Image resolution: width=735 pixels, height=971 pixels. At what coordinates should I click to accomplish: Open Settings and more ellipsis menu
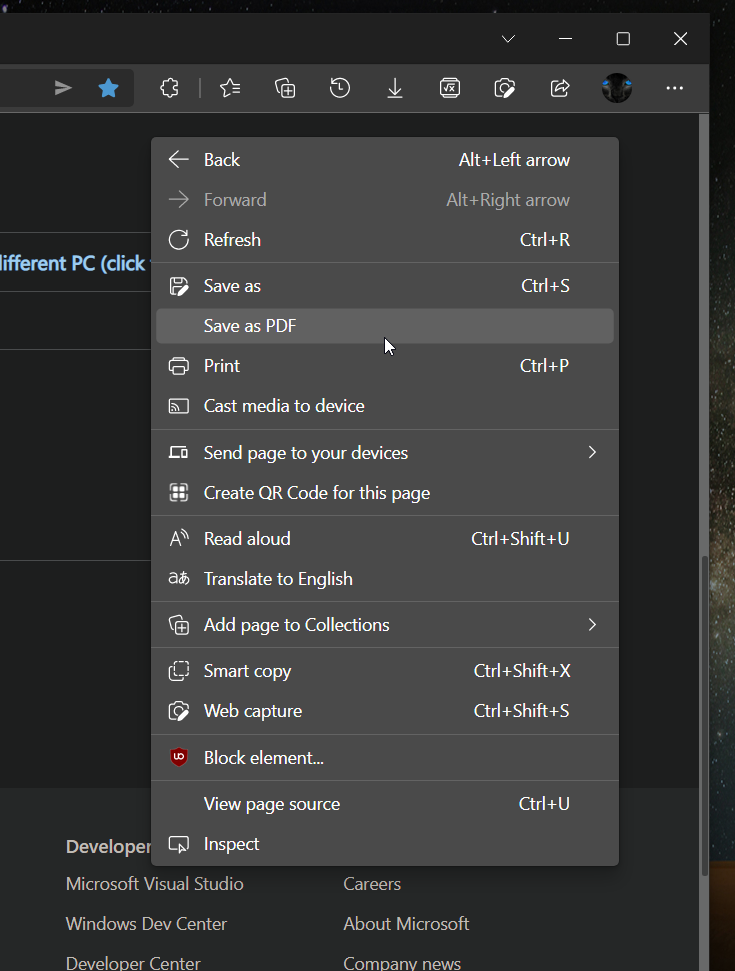[x=675, y=89]
